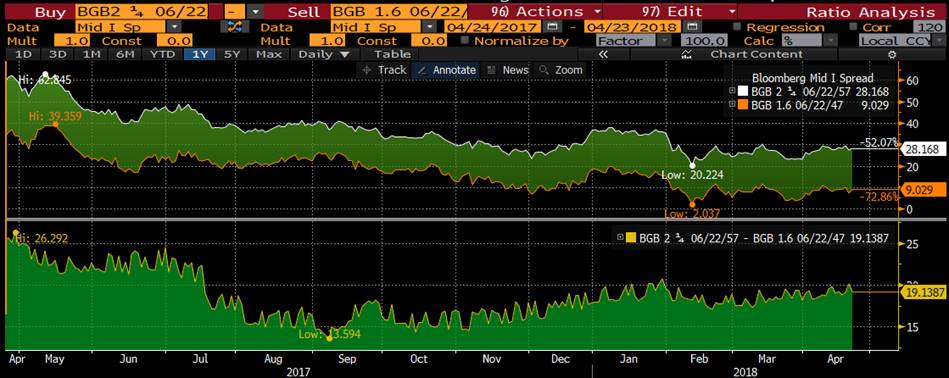The height and width of the screenshot is (378, 949).
Task: Activate the Track crosshair tool
Action: coord(384,70)
